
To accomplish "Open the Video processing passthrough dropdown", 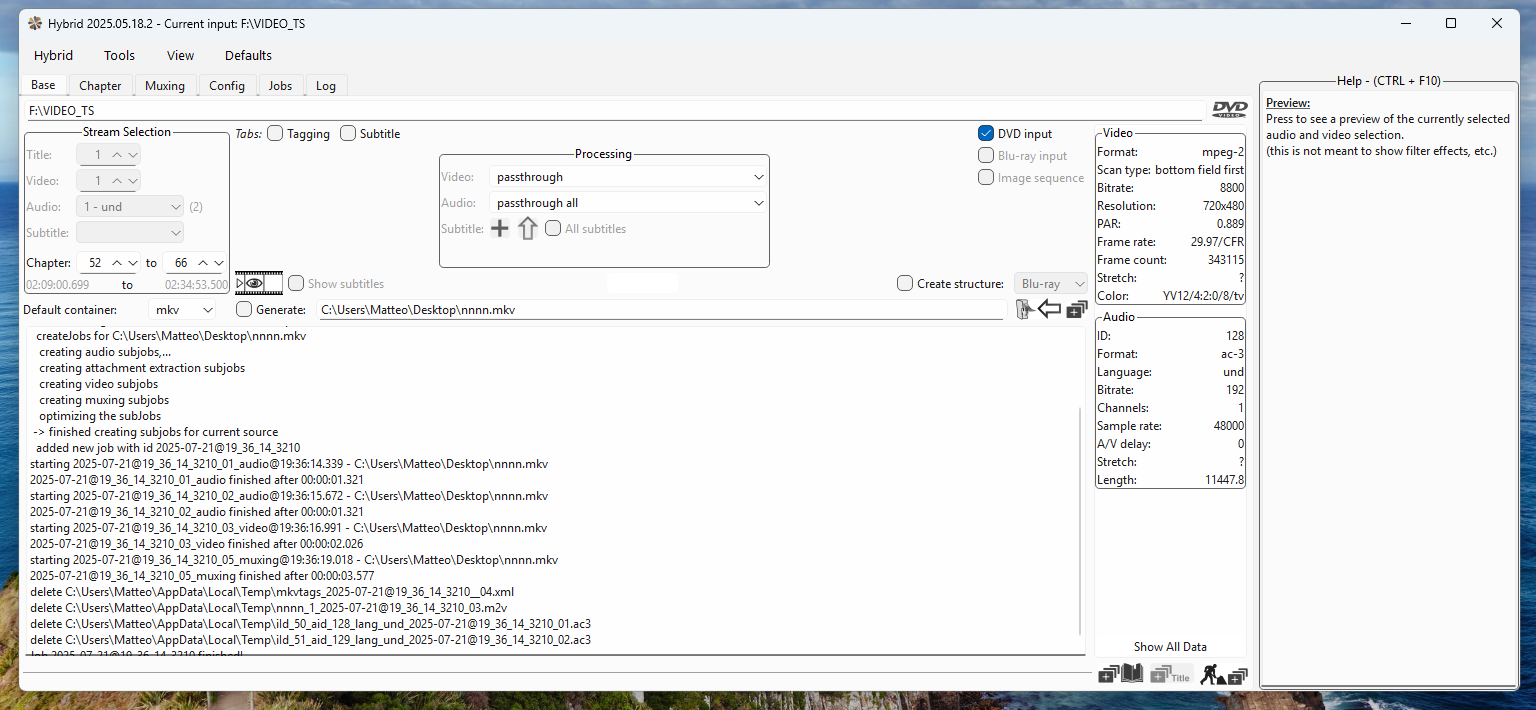I will [630, 177].
